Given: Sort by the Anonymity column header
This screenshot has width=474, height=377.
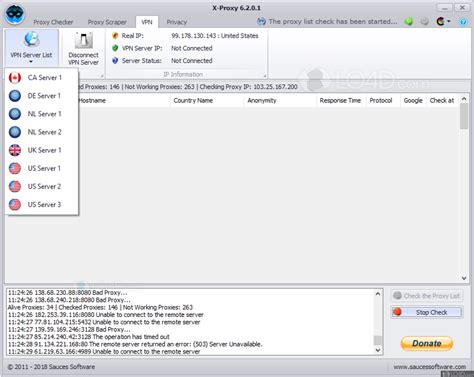Looking at the screenshot, I should click(280, 100).
